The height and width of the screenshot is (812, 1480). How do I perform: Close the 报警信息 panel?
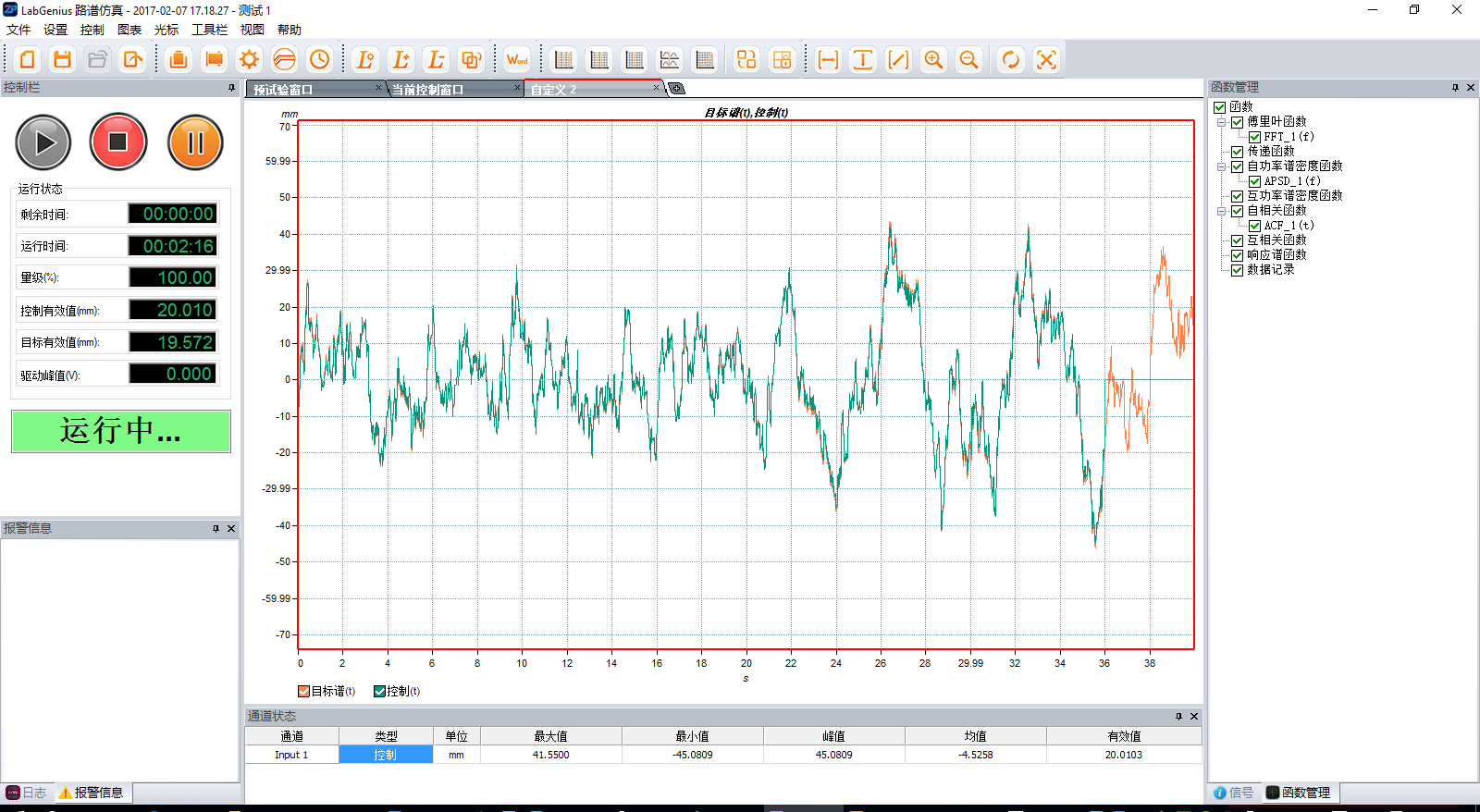coord(231,529)
